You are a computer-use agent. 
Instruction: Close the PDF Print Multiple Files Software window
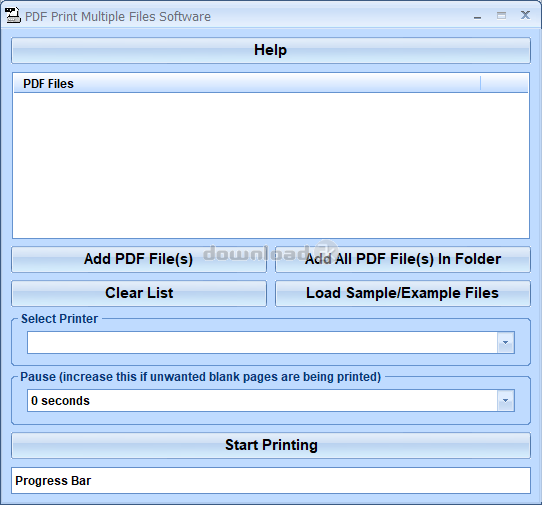tap(525, 15)
